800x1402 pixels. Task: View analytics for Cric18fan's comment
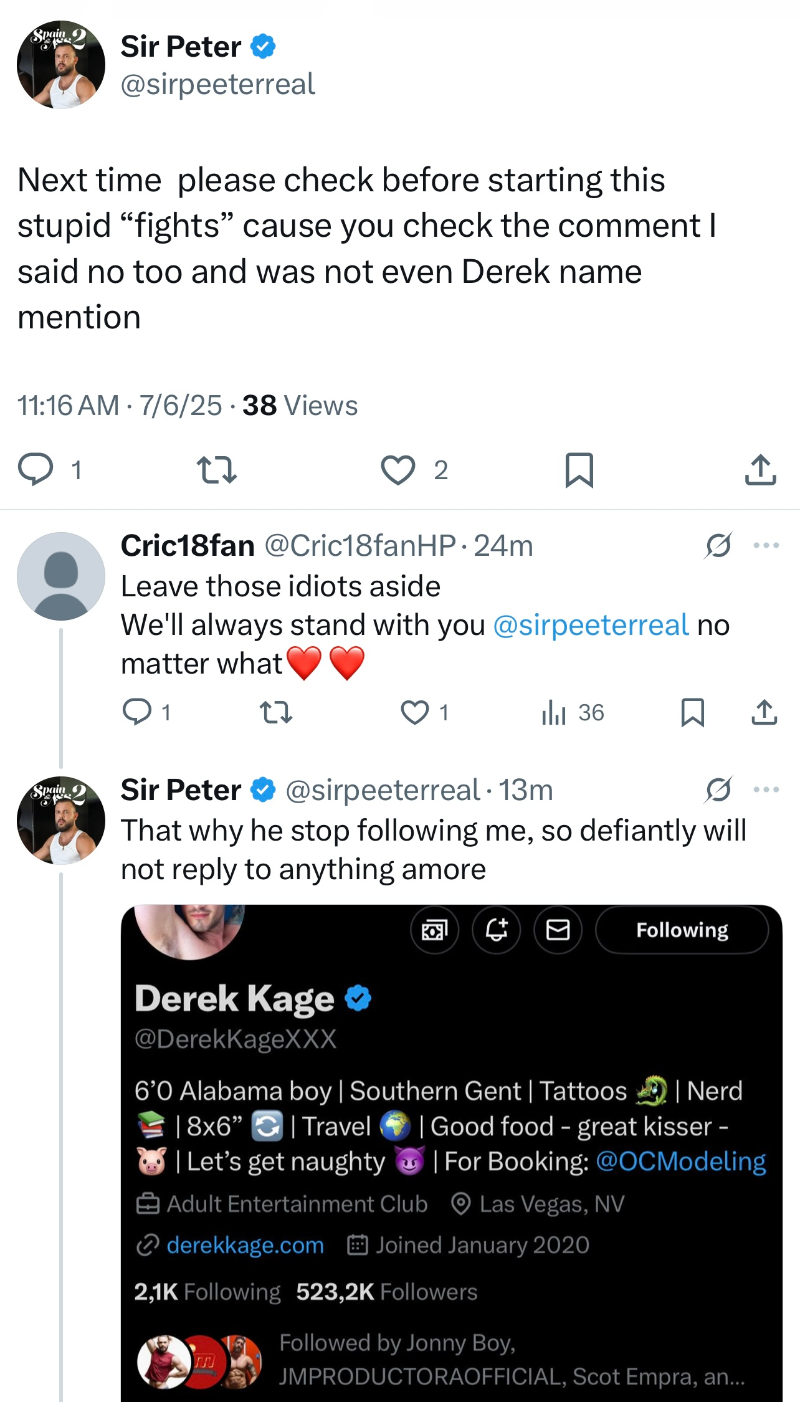(x=554, y=712)
